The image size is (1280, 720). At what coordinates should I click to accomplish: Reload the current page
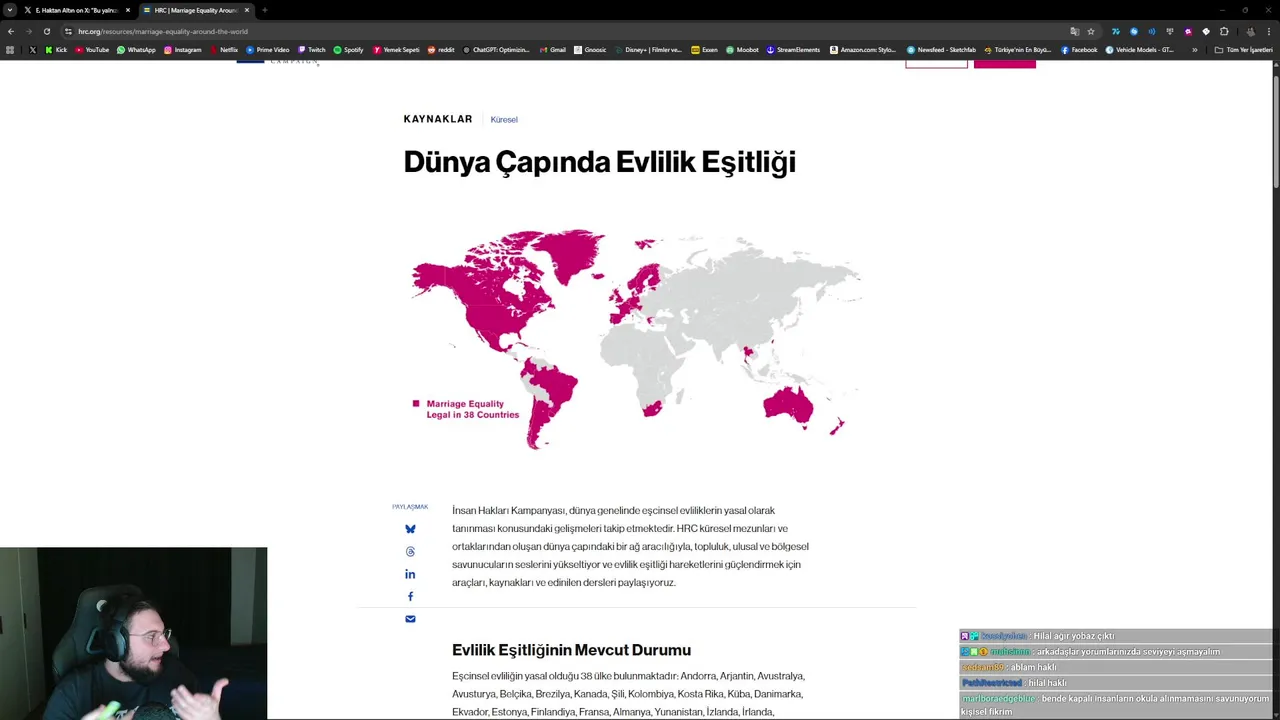coord(46,31)
